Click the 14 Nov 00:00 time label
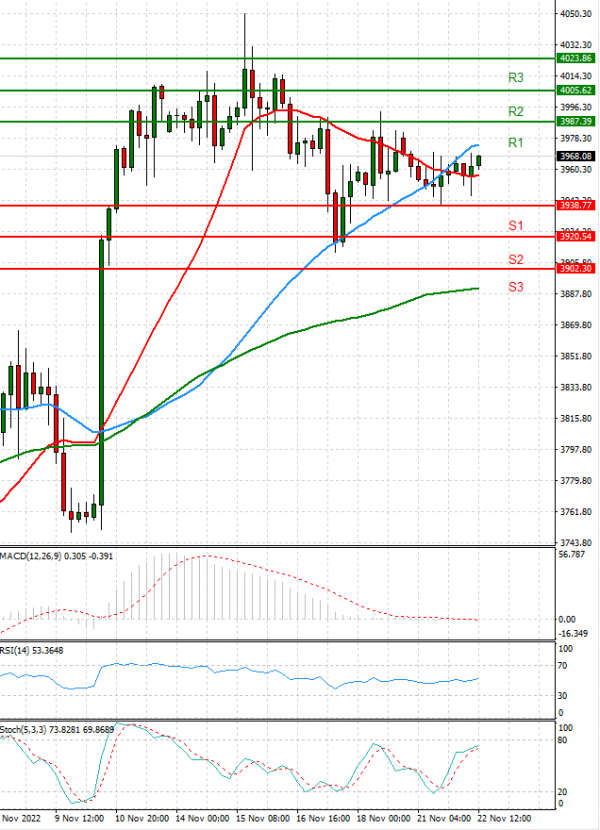This screenshot has height=830, width=600. point(202,818)
